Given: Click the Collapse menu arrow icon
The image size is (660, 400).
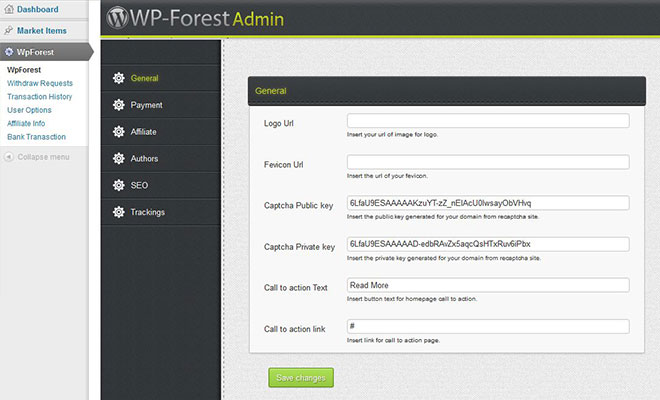Looking at the screenshot, I should point(9,157).
